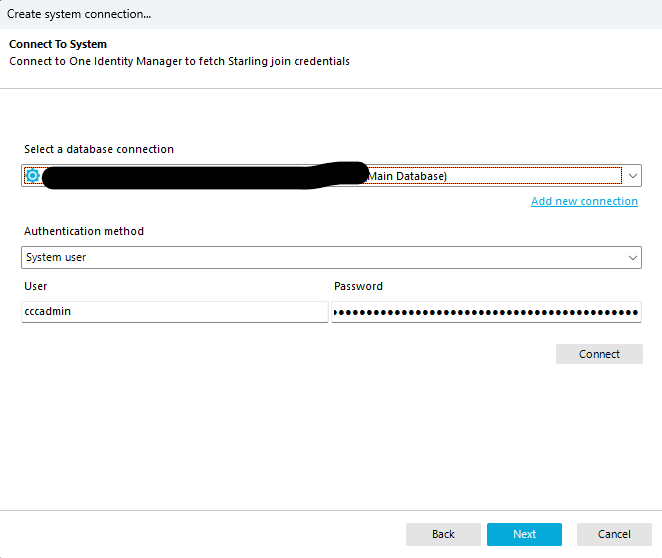The height and width of the screenshot is (558, 662).
Task: Click the 'Connect To System' heading
Action: click(x=58, y=45)
